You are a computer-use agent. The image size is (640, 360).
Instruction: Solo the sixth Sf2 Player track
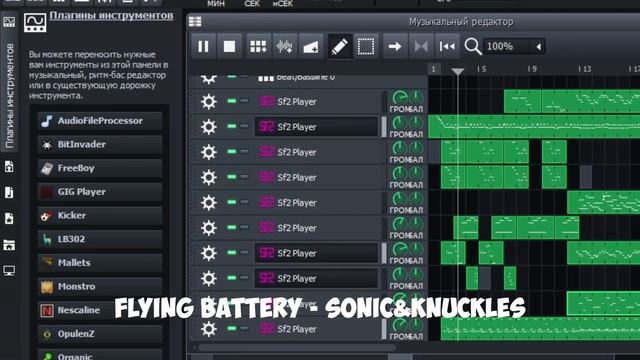point(244,227)
